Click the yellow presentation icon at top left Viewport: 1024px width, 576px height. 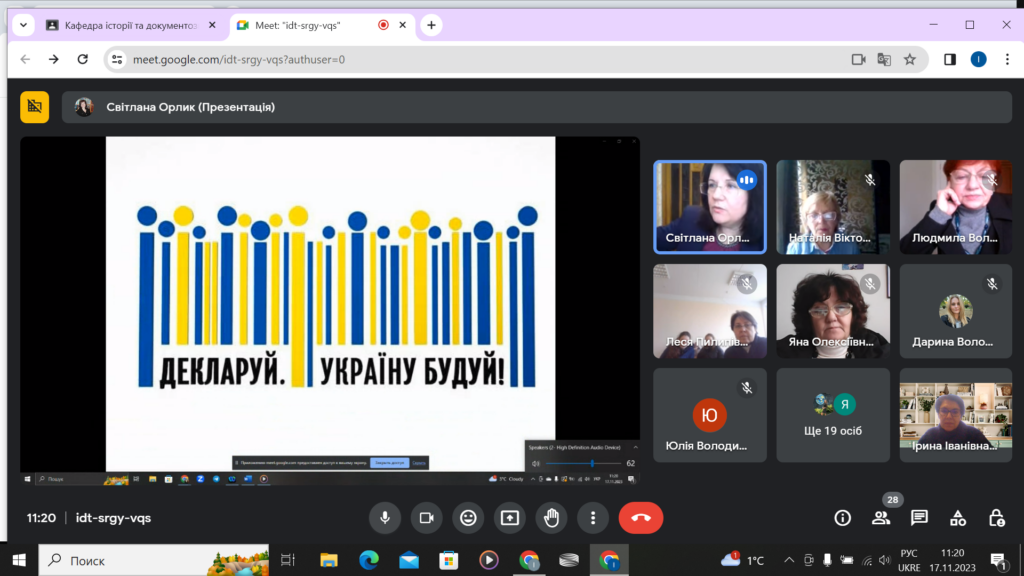[x=35, y=107]
